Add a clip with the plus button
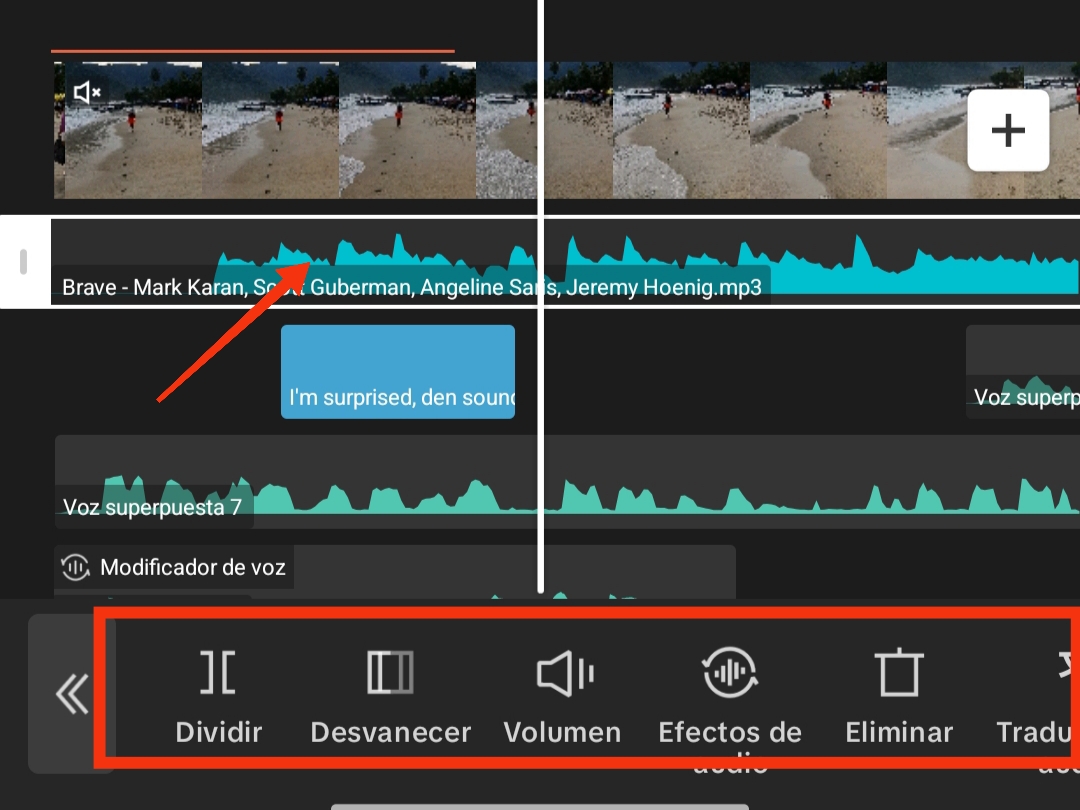This screenshot has width=1080, height=810. (x=1008, y=130)
